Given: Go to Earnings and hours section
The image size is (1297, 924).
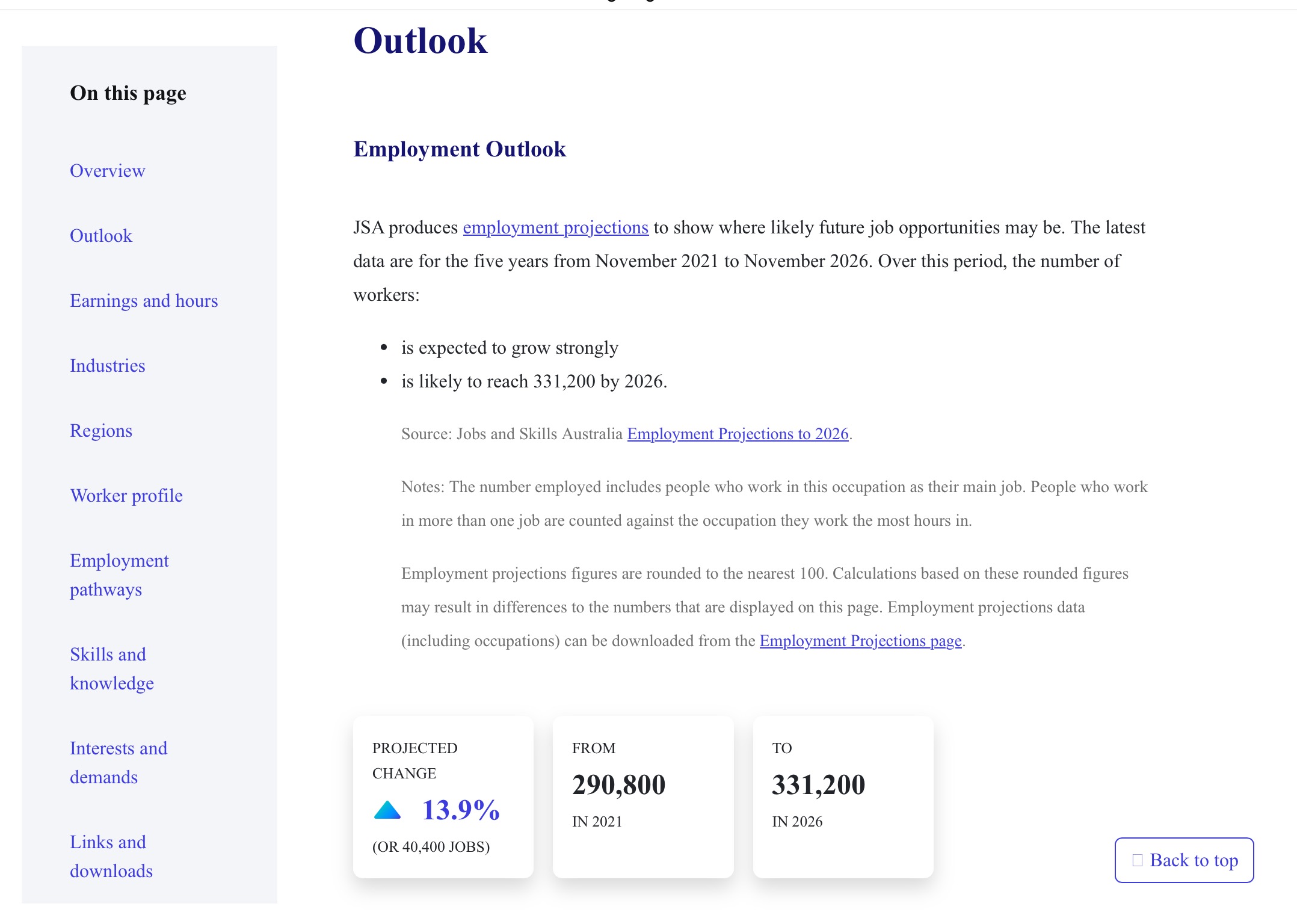Looking at the screenshot, I should coord(144,301).
